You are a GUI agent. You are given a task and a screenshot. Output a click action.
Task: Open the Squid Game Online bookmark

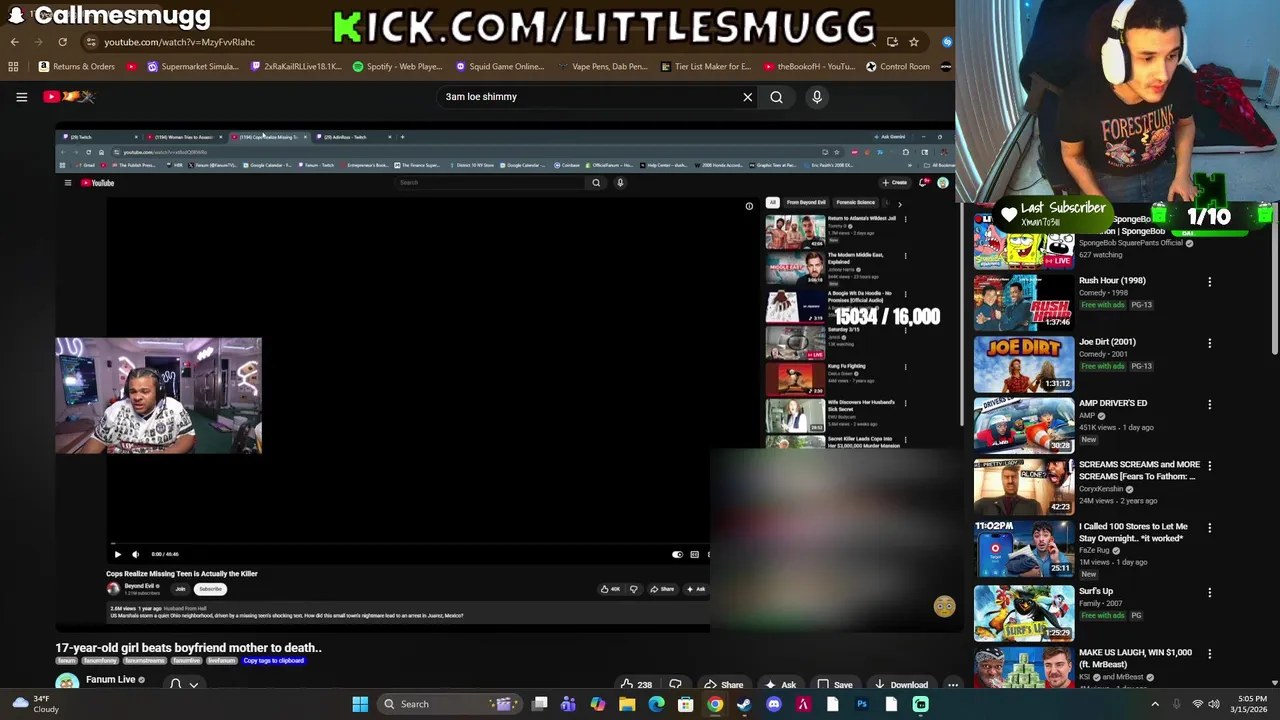(x=499, y=67)
